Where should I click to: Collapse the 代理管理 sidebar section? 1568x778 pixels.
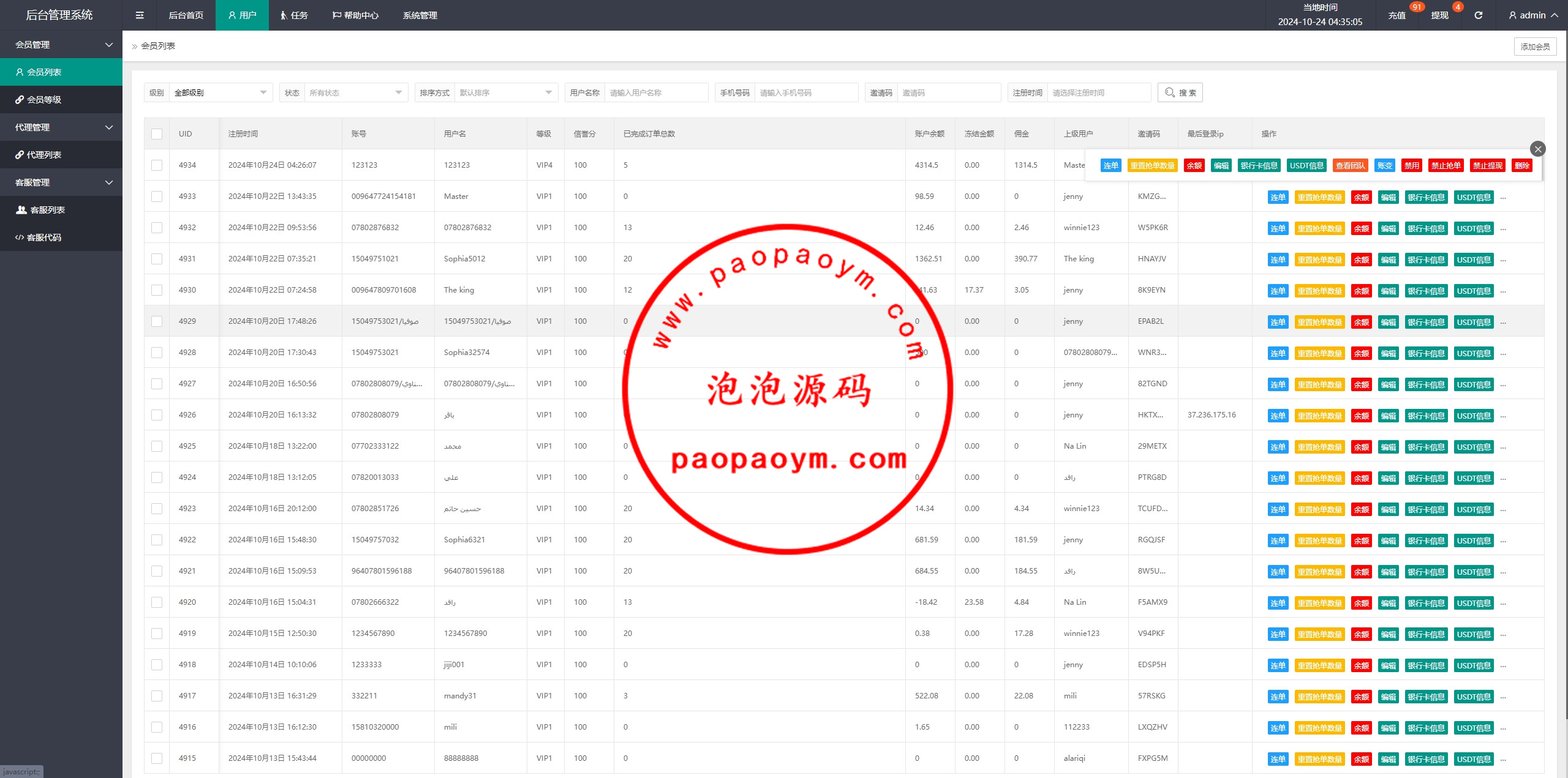pos(61,127)
